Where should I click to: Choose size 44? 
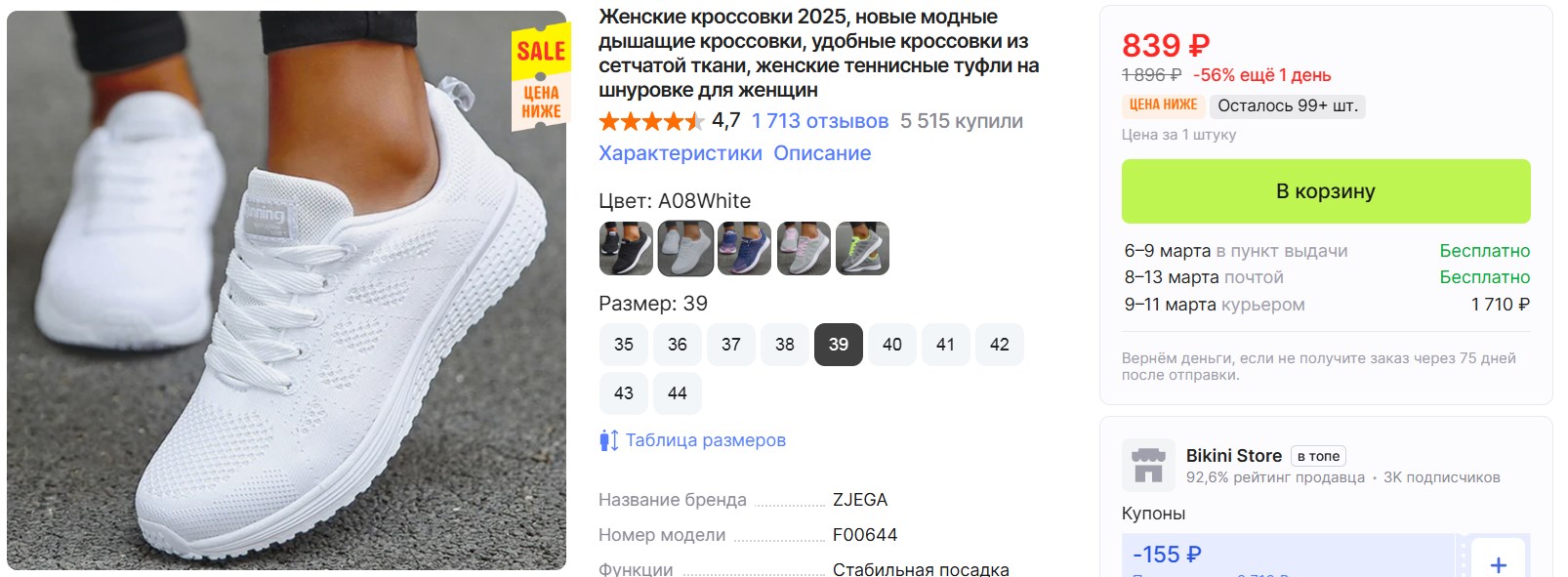pos(678,393)
